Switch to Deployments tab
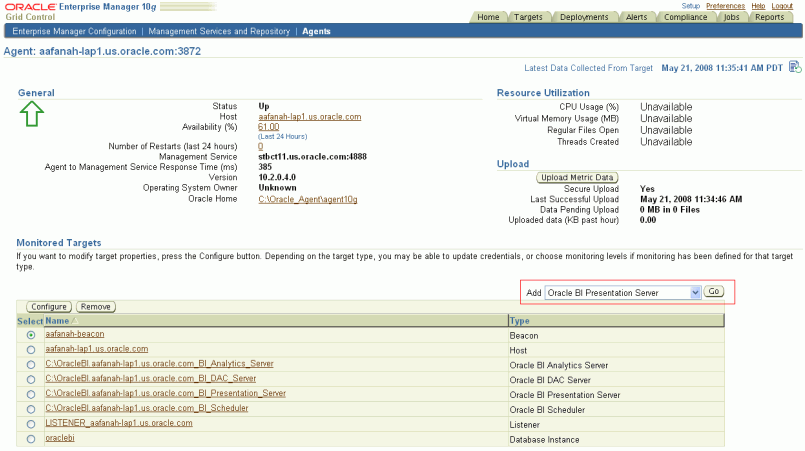This screenshot has width=805, height=451. point(584,17)
